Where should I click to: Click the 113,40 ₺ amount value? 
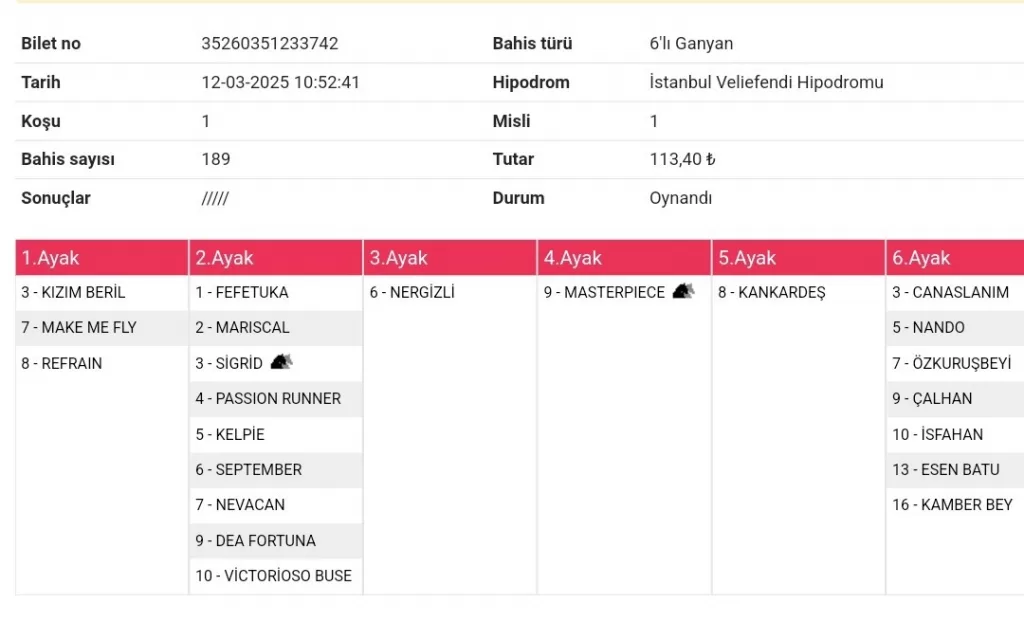click(x=683, y=160)
